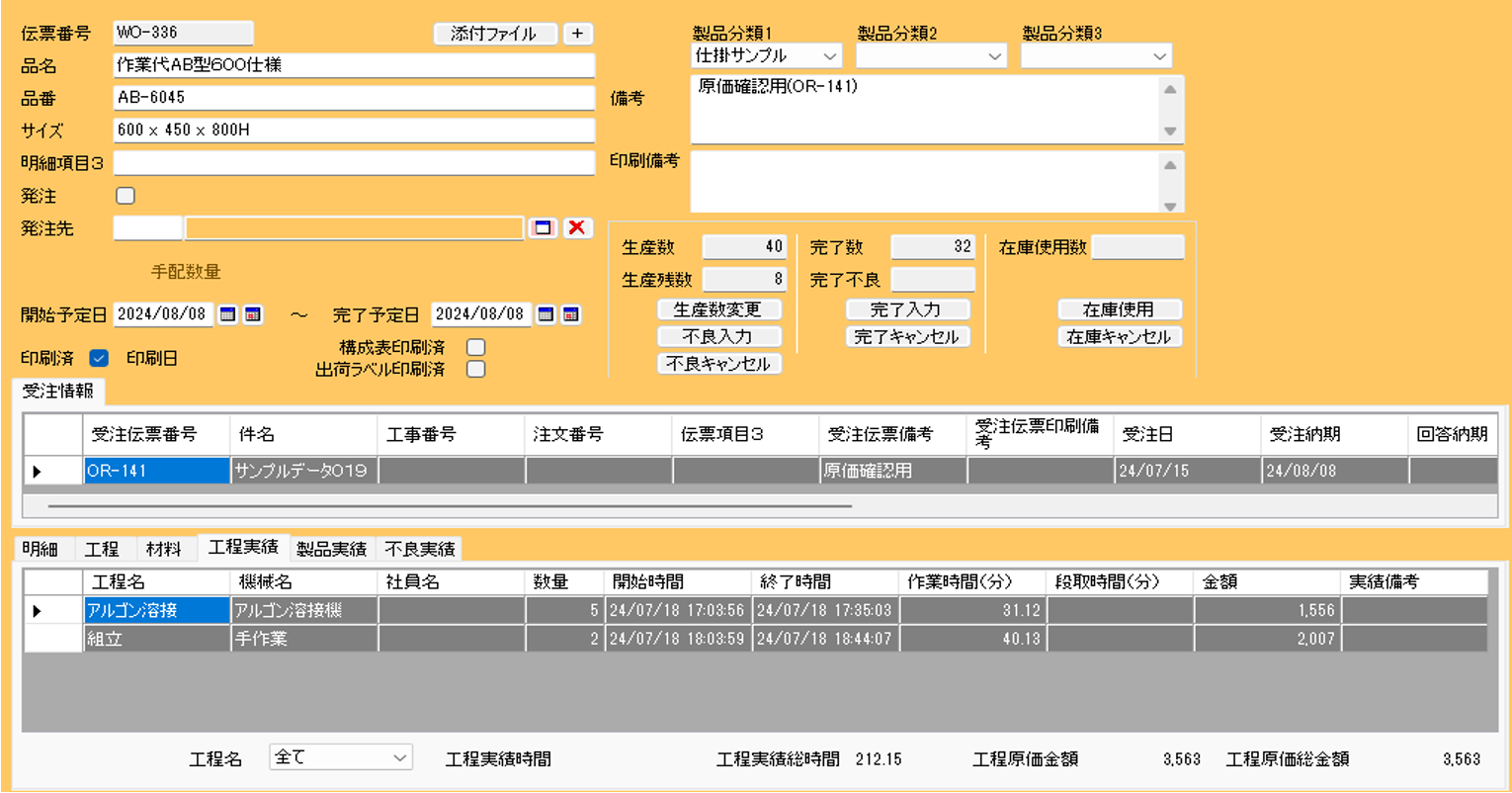Click the 完了予定日 date field

coord(481,314)
